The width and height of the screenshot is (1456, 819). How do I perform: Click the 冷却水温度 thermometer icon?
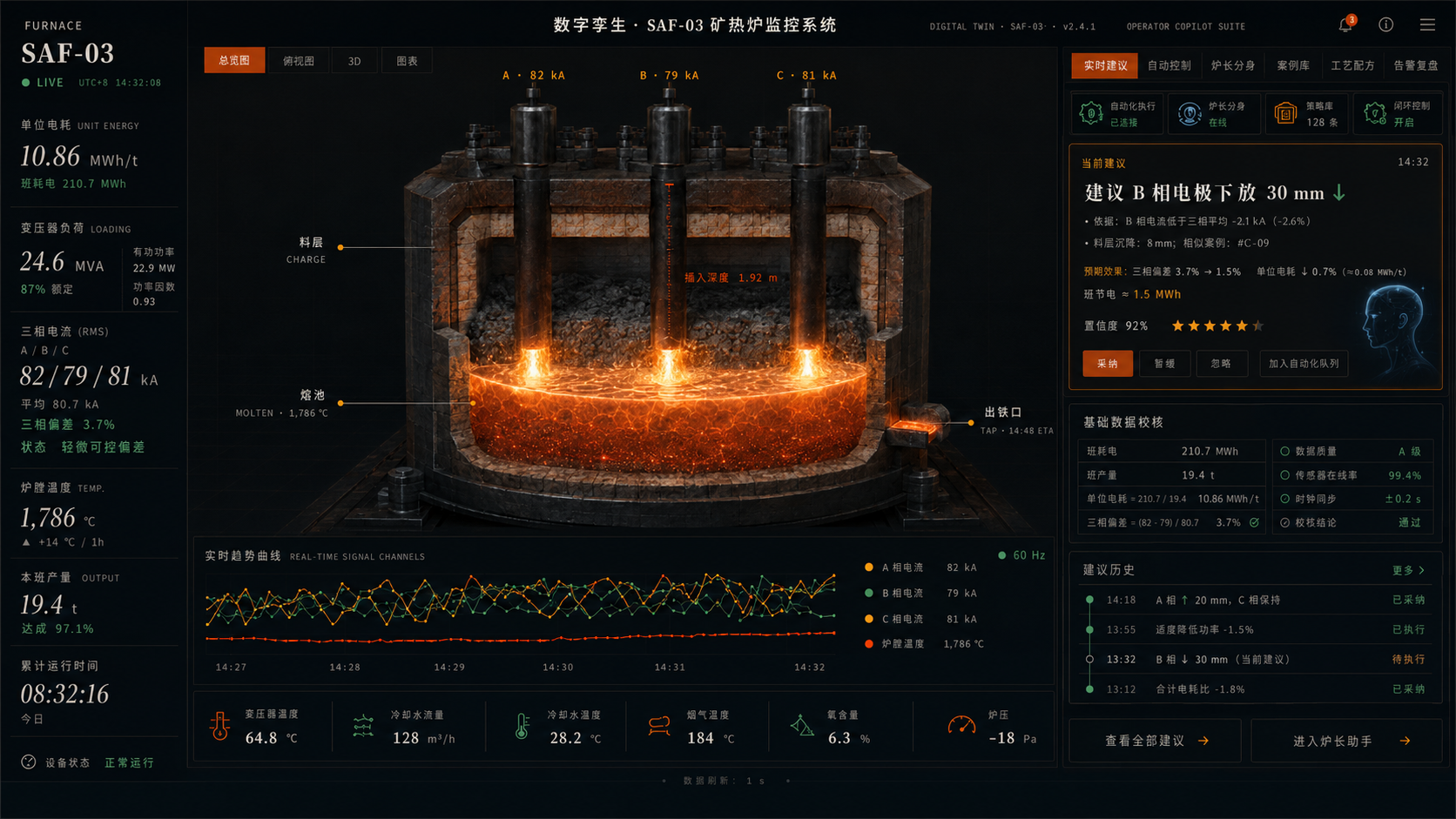point(522,726)
